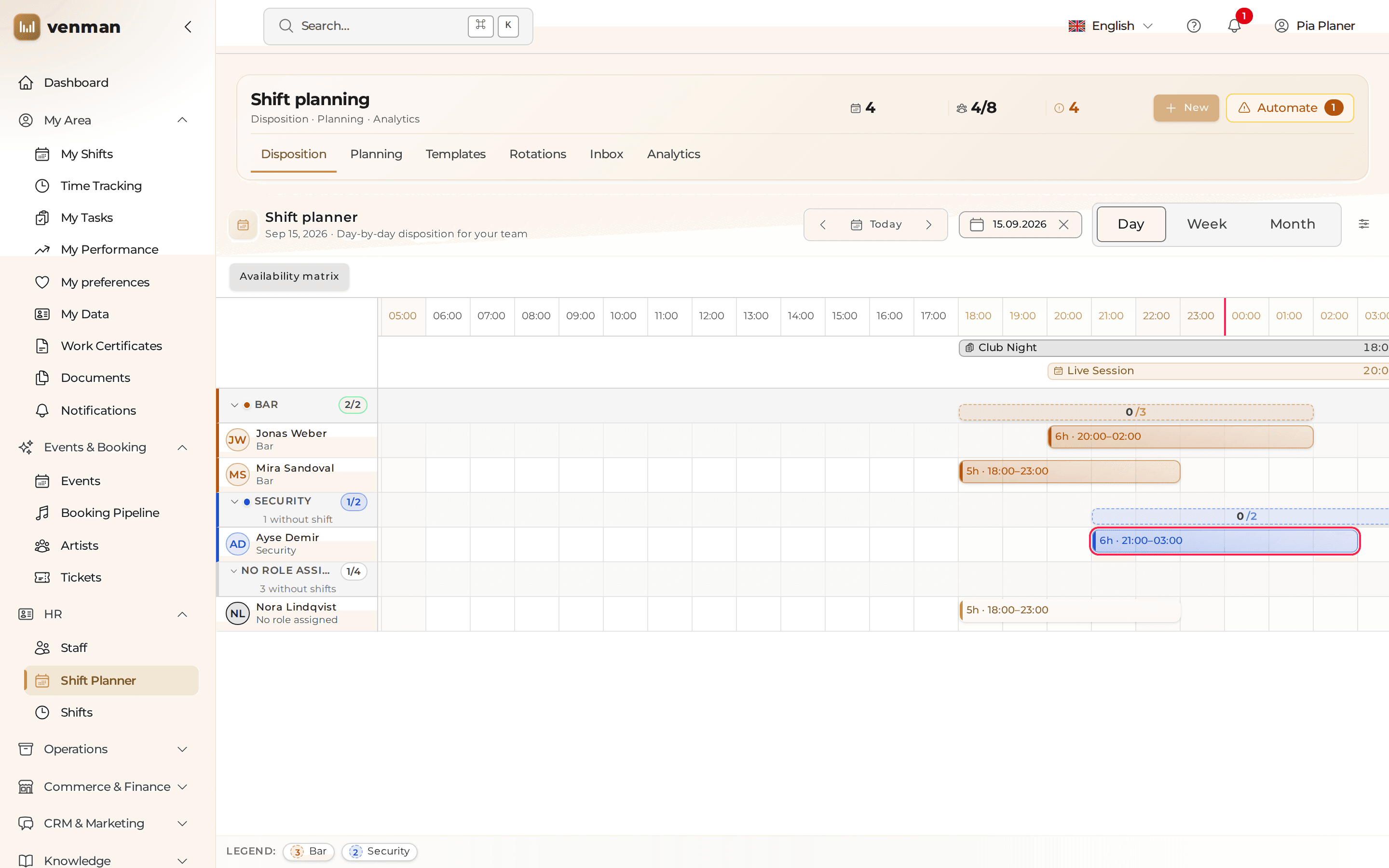The width and height of the screenshot is (1389, 868).
Task: Go to previous day arrow
Action: click(x=822, y=224)
